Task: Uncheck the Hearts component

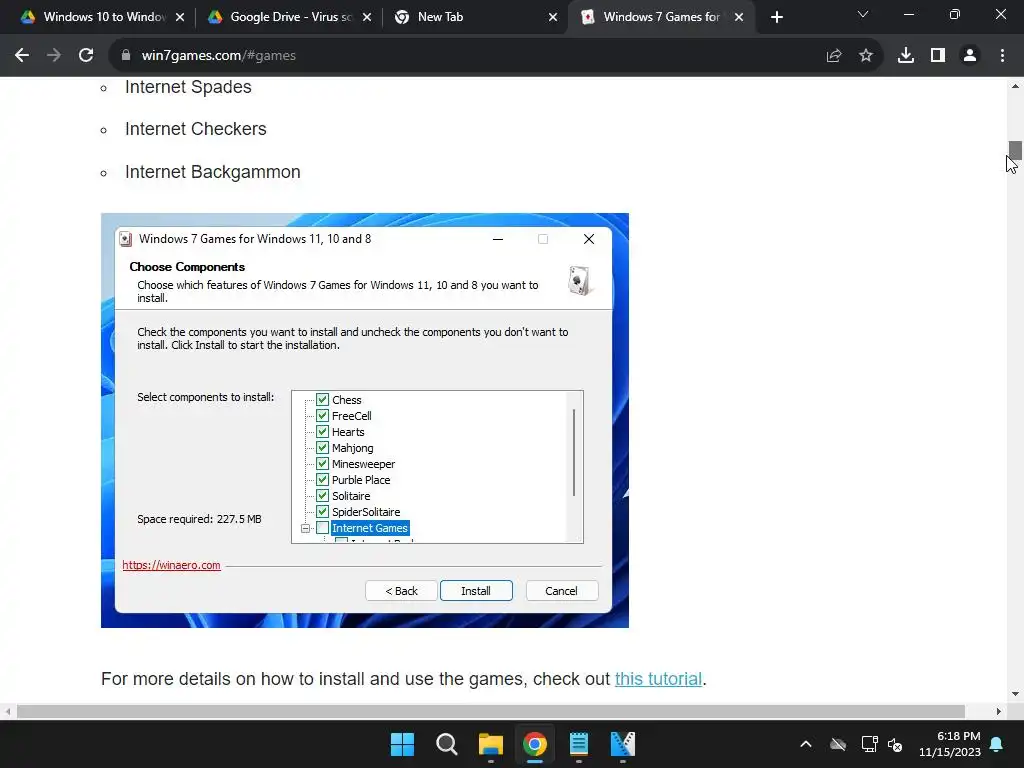Action: point(322,432)
